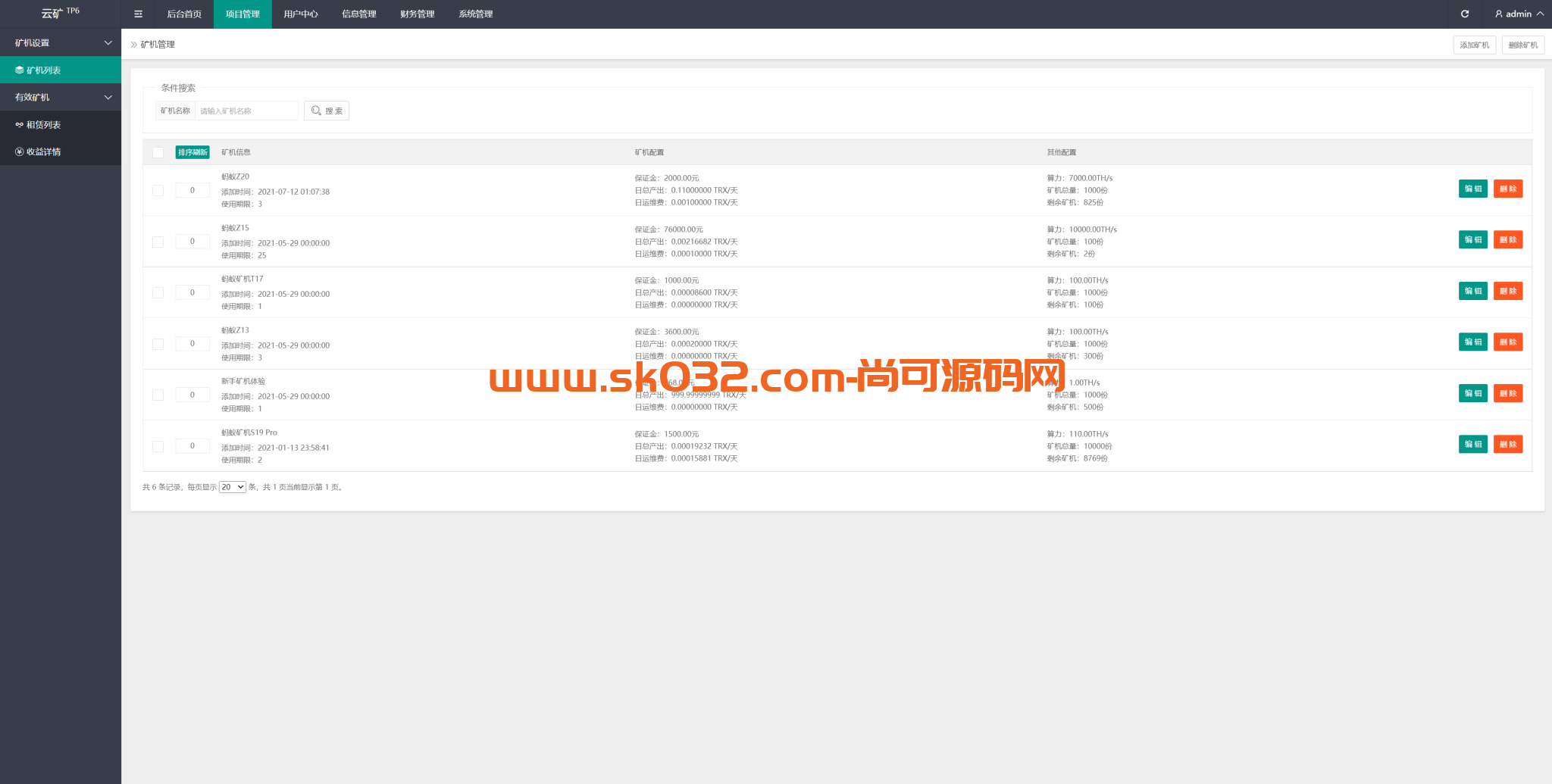Viewport: 1552px width, 784px height.
Task: Edit the 蚂蚁Z15 miner
Action: click(1473, 239)
